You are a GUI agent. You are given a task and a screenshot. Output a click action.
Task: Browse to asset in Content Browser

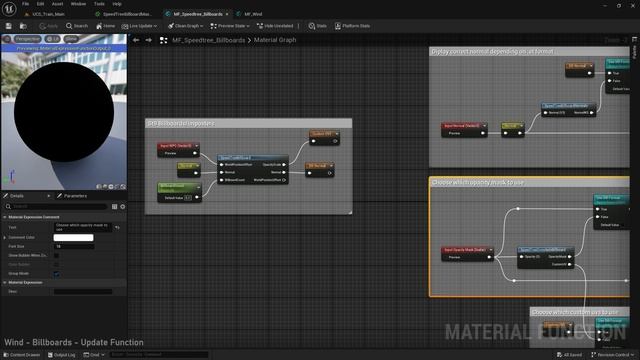pyautogui.click(x=23, y=26)
